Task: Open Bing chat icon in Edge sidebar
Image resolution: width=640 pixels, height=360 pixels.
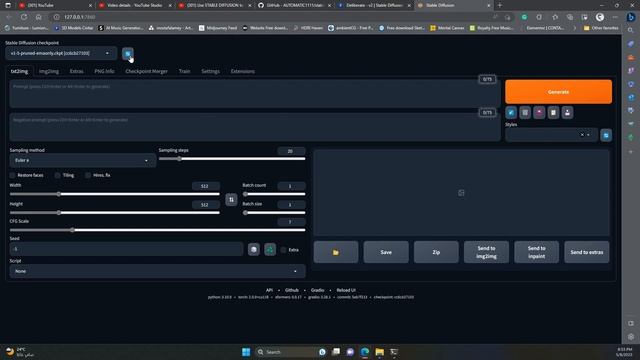Action: click(x=631, y=17)
